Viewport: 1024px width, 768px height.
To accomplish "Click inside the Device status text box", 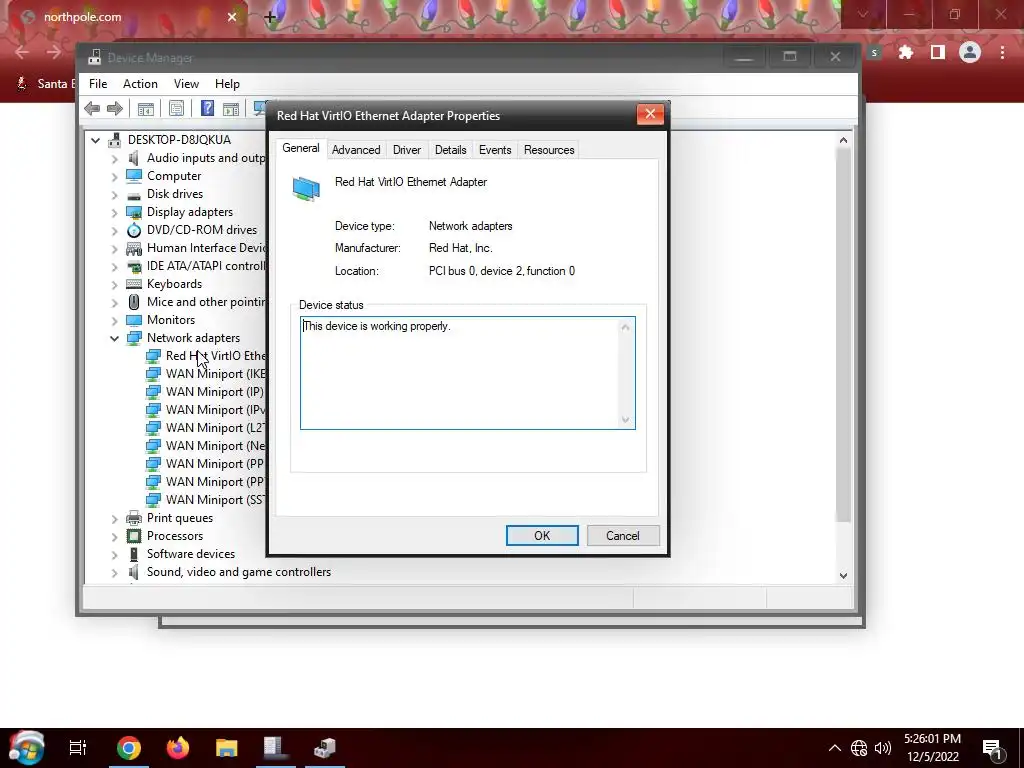I will pos(468,373).
